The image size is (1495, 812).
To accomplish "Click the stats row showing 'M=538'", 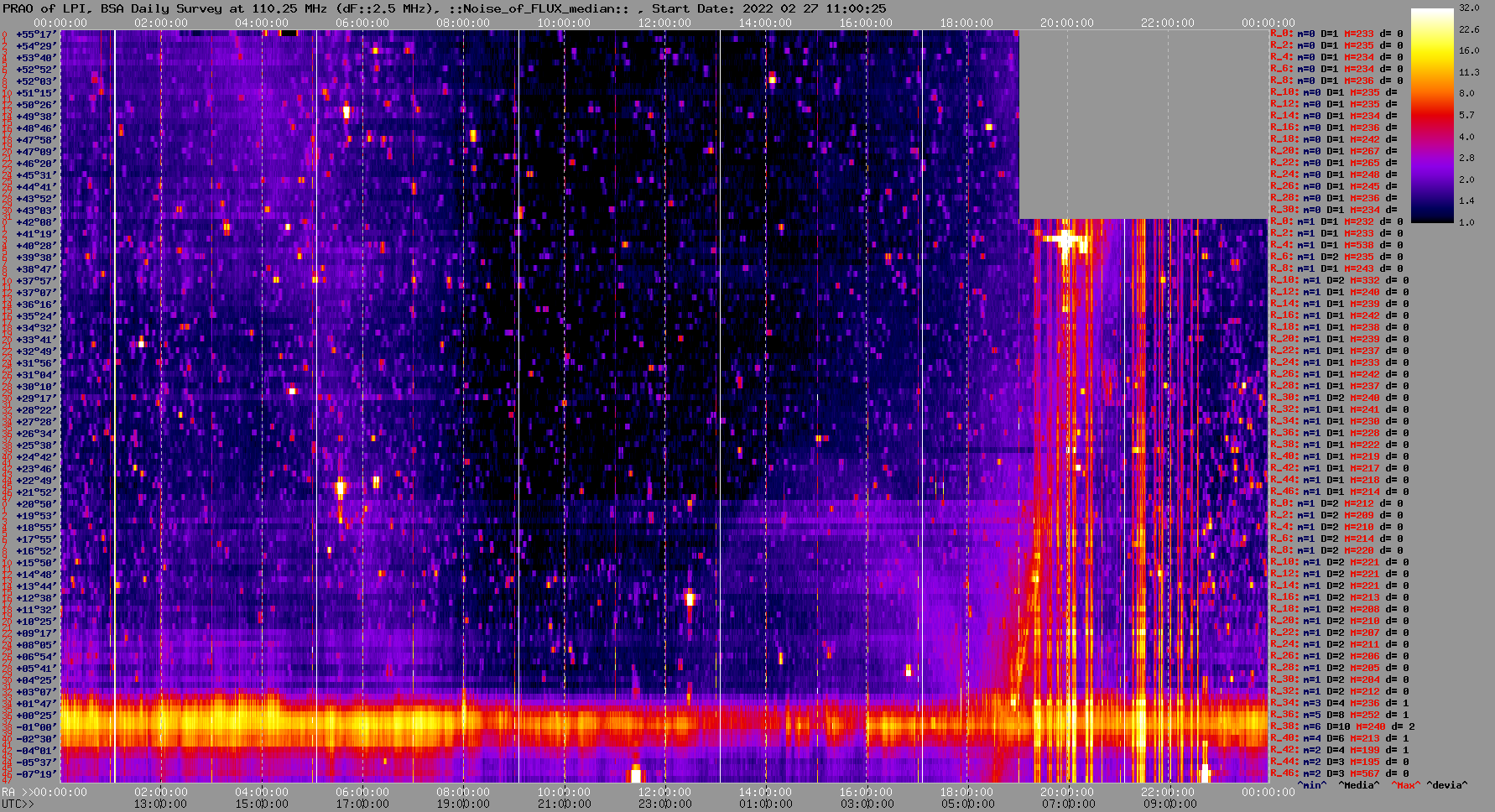I will pos(1338,245).
